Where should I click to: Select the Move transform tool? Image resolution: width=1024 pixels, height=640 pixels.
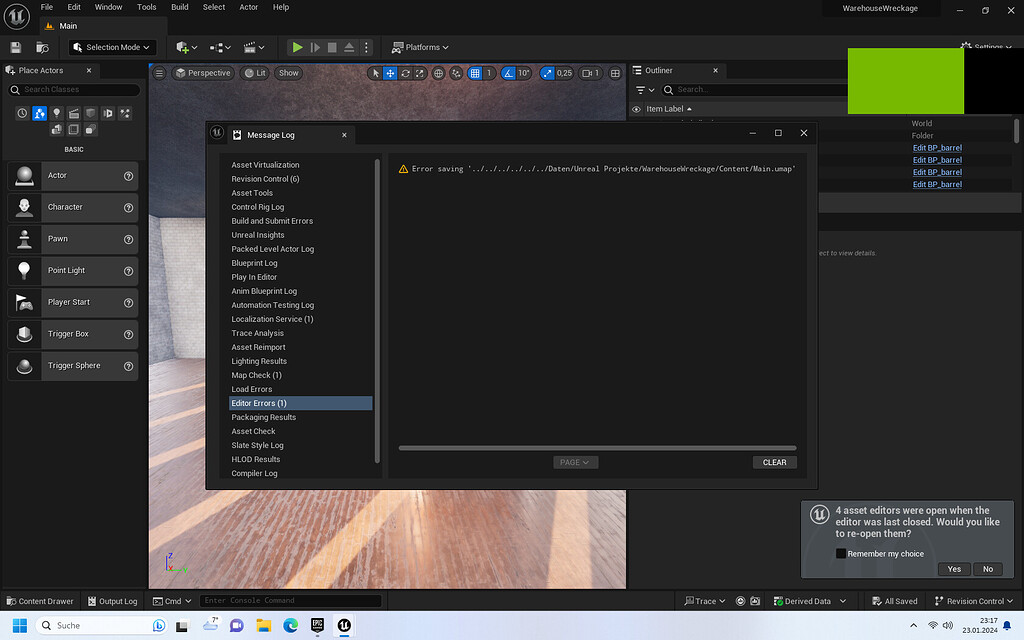tap(390, 72)
